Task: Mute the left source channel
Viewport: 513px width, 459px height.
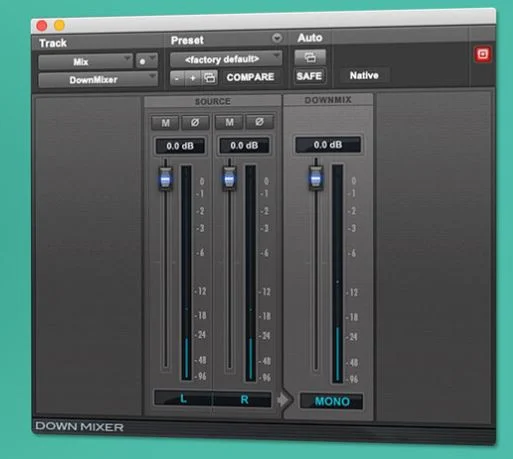Action: [165, 123]
